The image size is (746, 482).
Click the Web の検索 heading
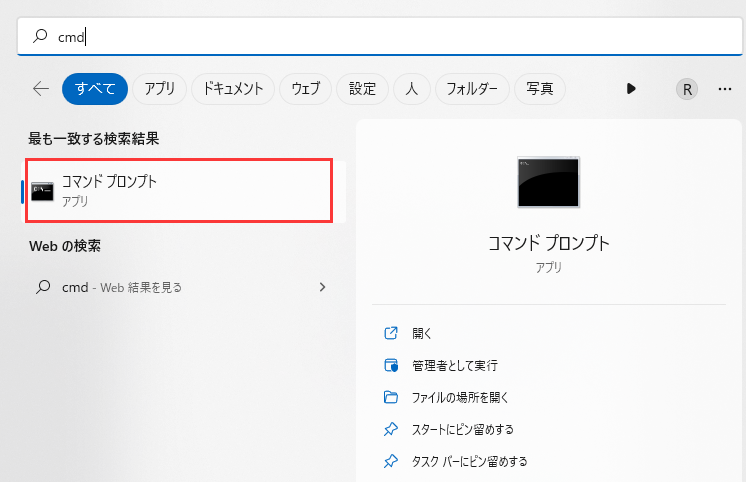(65, 246)
